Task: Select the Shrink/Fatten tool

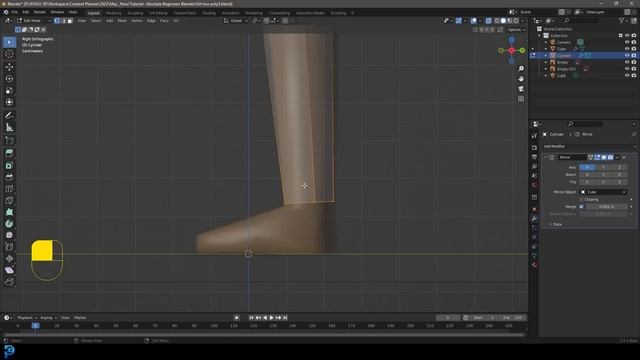Action: pyautogui.click(x=9, y=258)
